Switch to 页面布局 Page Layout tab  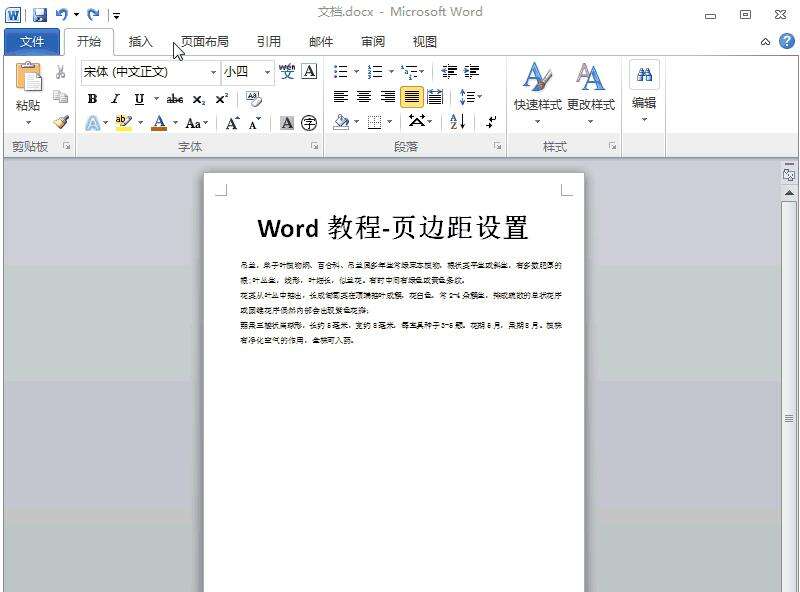point(205,41)
